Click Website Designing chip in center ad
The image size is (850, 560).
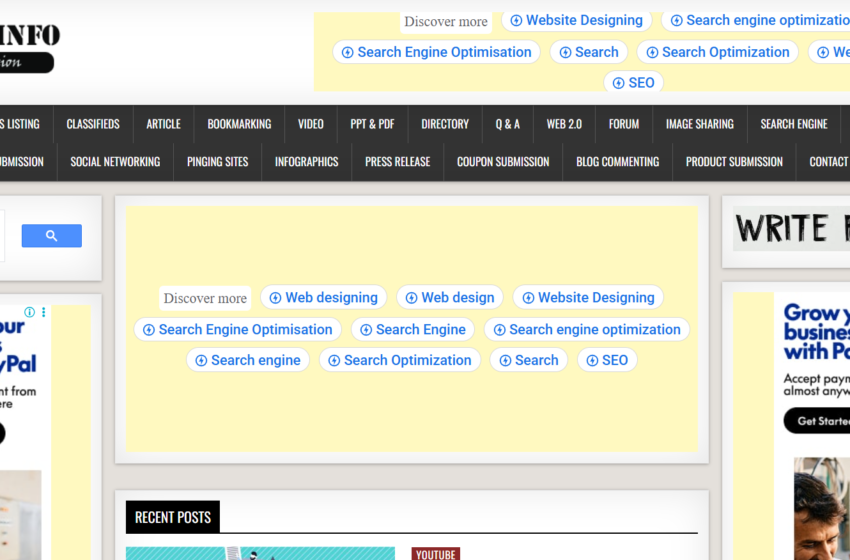(588, 298)
